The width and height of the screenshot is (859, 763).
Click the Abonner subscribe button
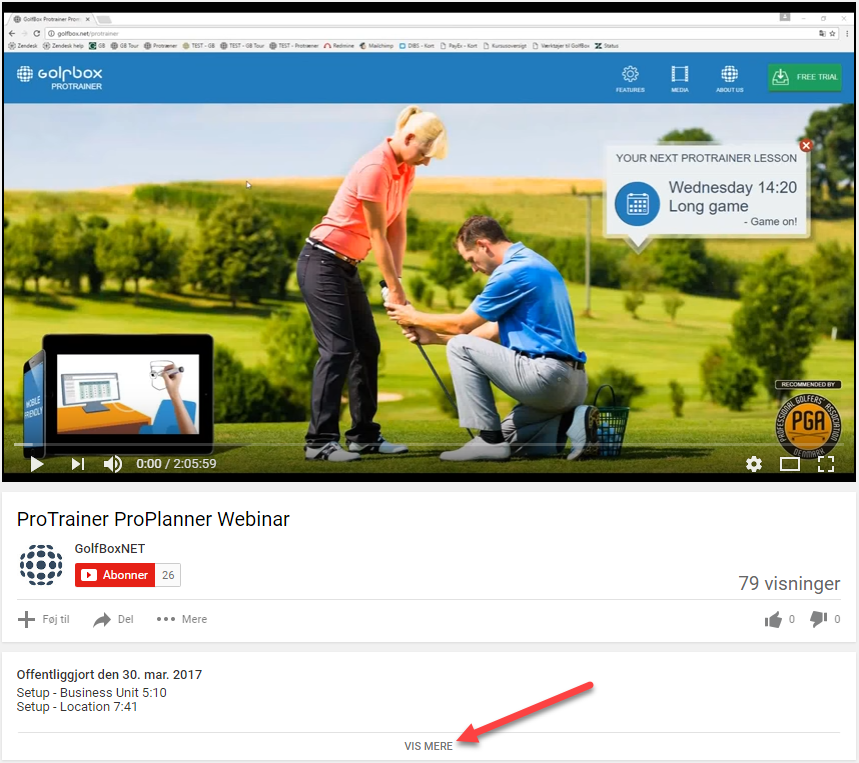(115, 575)
